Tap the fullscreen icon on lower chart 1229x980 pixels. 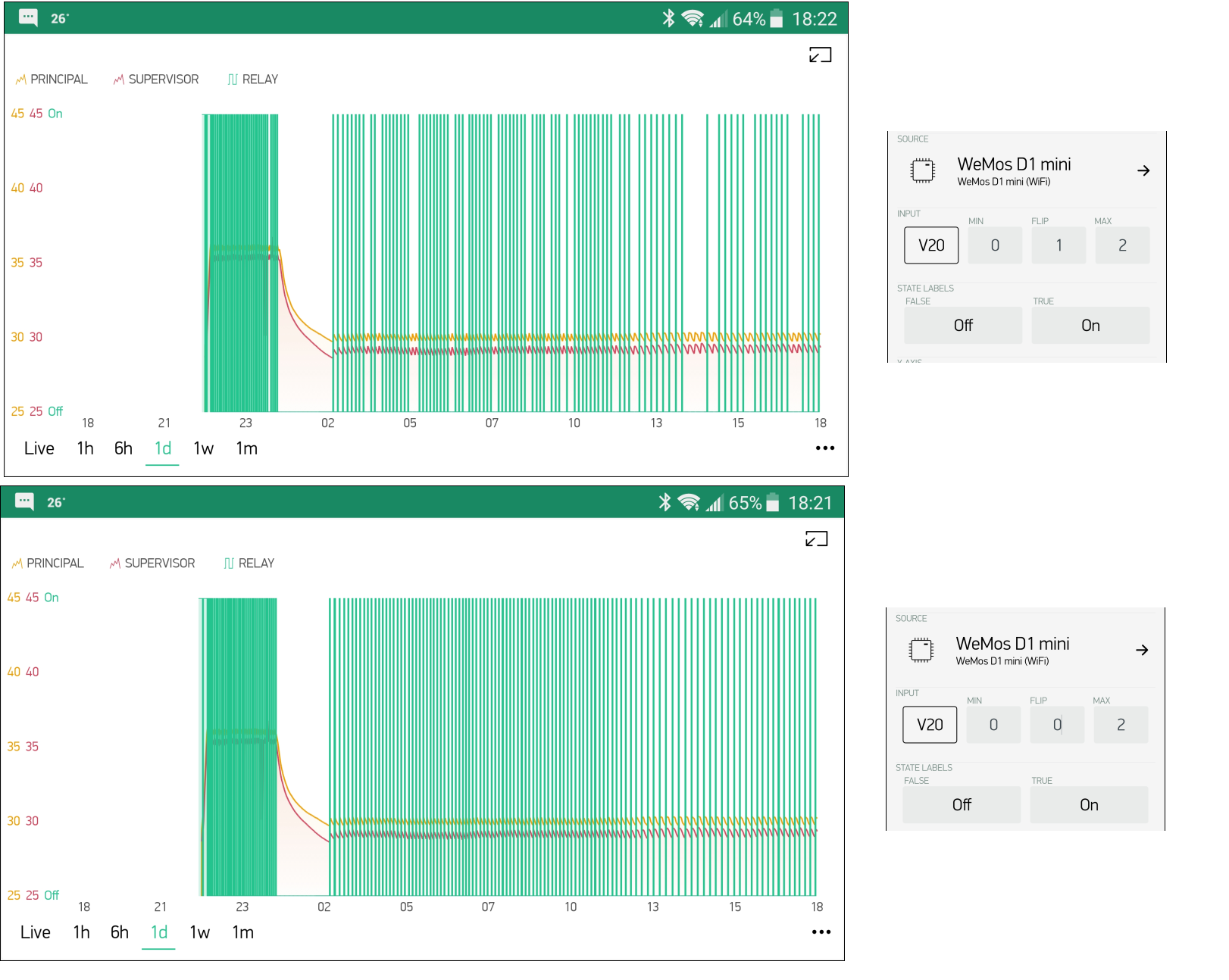click(816, 538)
